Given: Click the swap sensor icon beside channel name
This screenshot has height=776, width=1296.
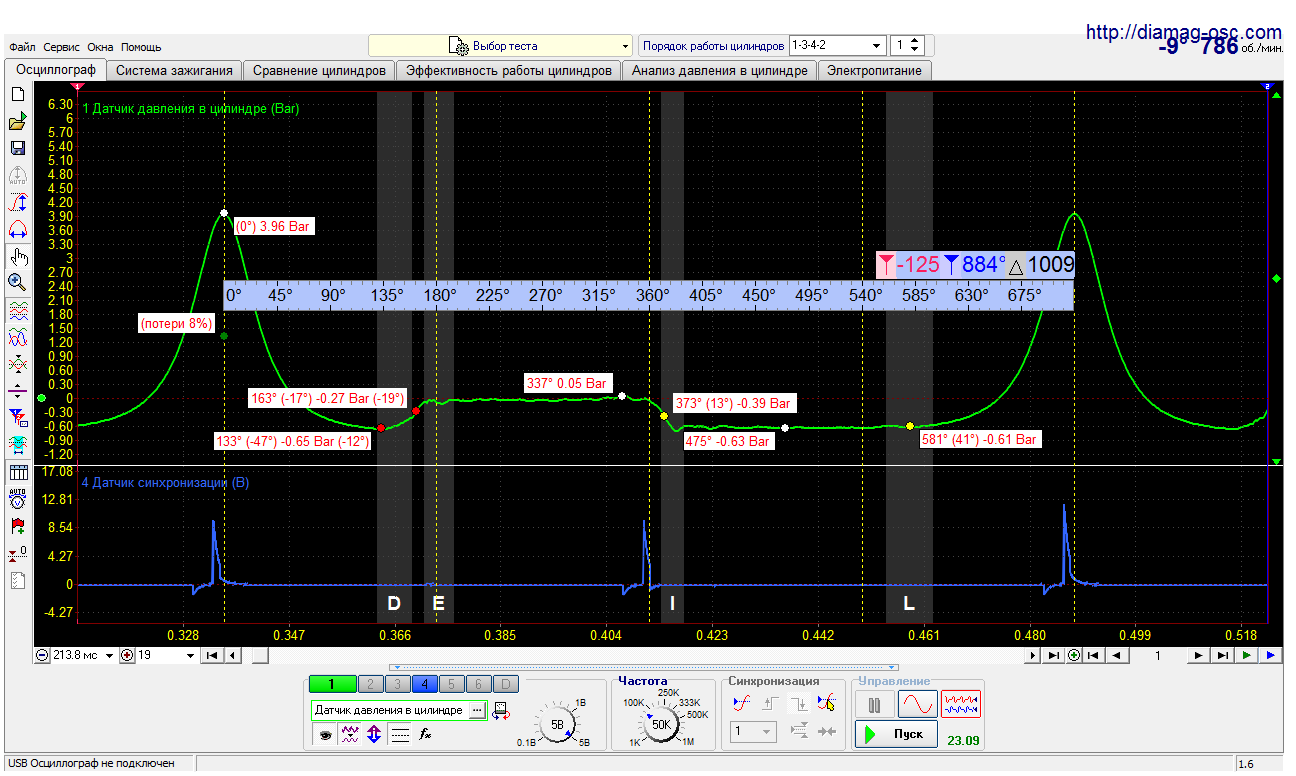Looking at the screenshot, I should coord(501,710).
